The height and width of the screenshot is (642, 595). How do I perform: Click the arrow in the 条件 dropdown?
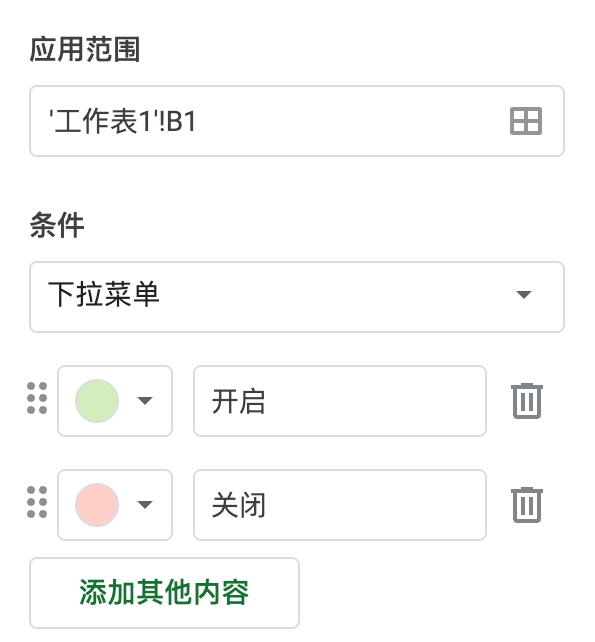pyautogui.click(x=524, y=294)
